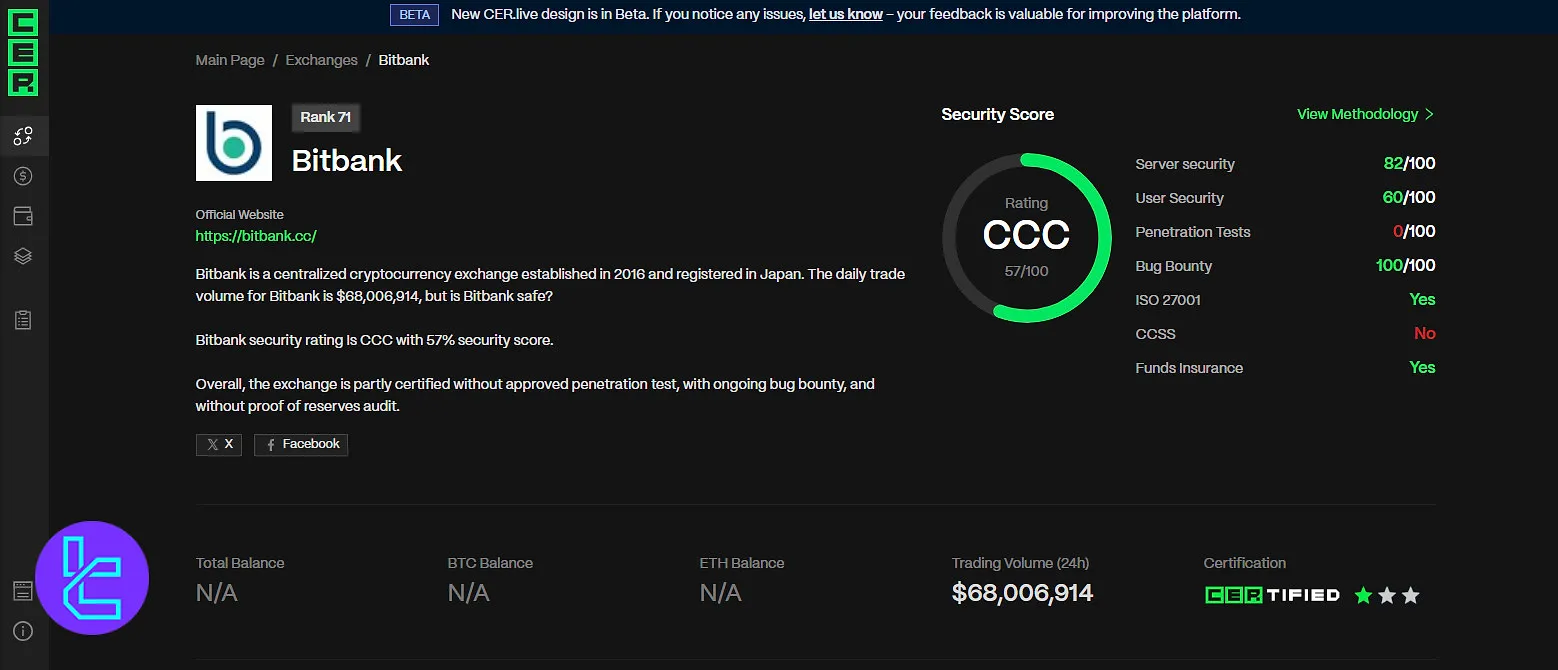This screenshot has height=670, width=1558.
Task: Open the bitbank.cc official website link
Action: coord(256,236)
